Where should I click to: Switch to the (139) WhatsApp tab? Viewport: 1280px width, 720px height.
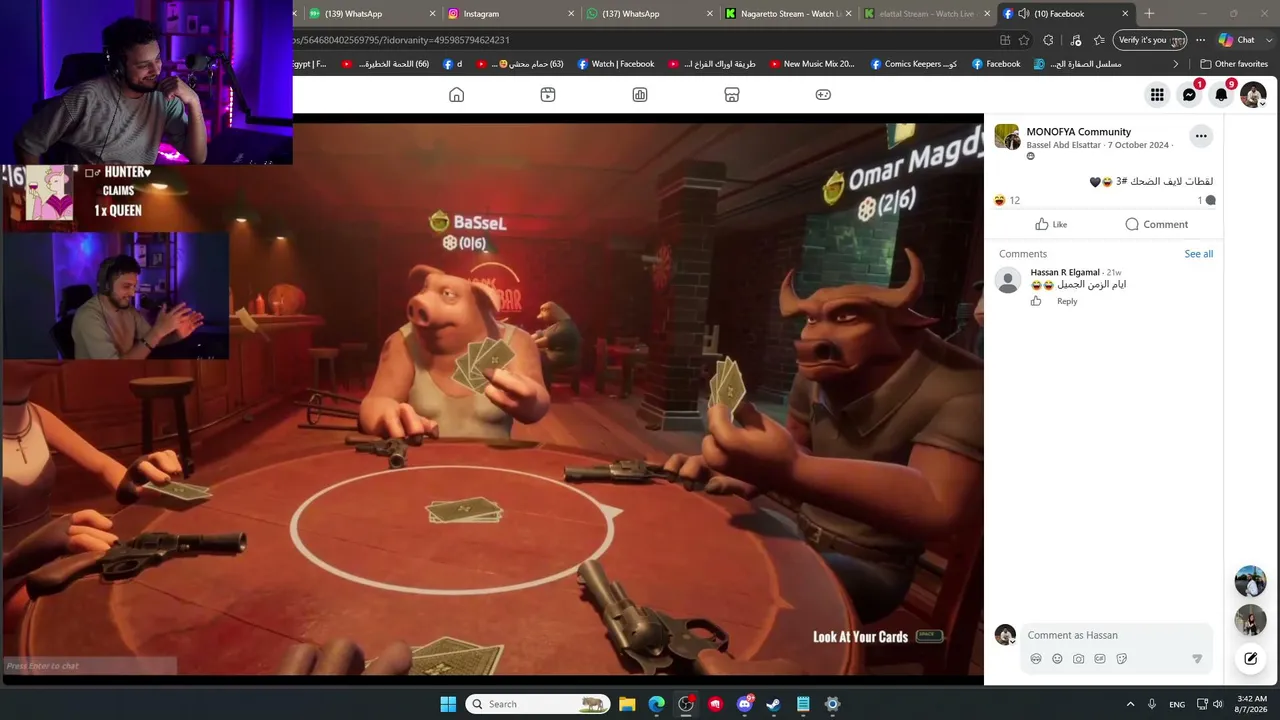click(372, 14)
